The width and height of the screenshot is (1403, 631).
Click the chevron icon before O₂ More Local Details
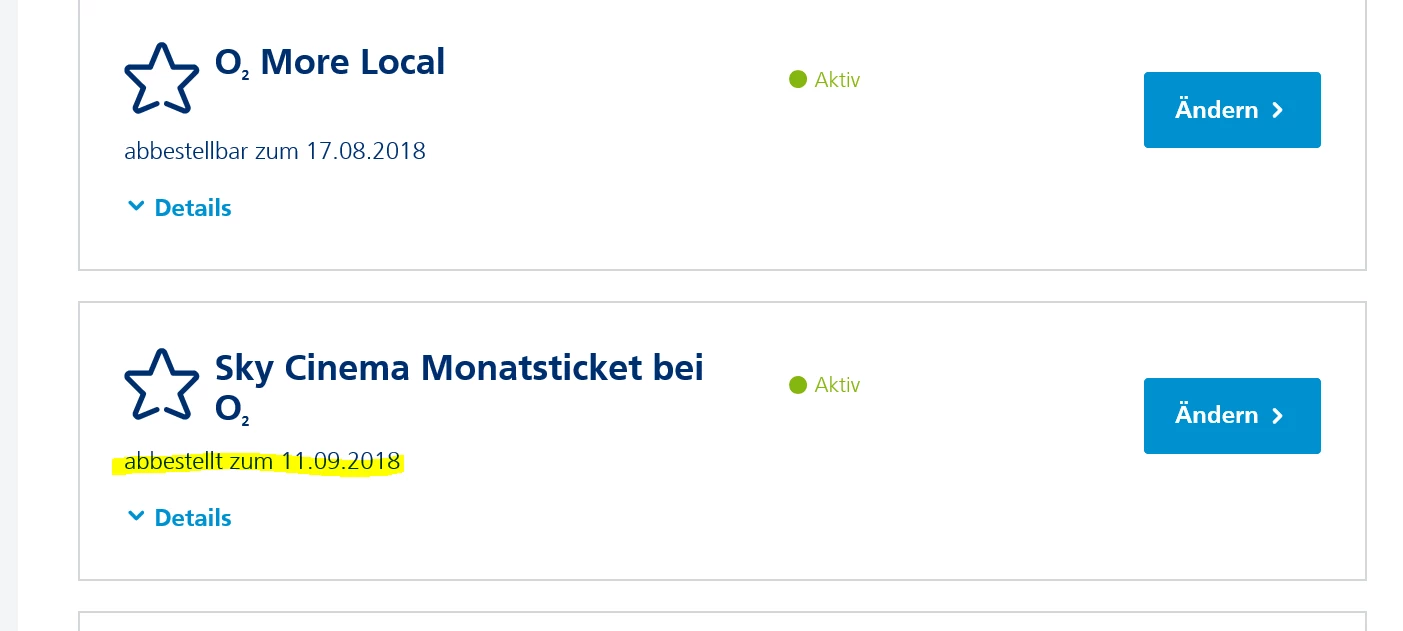pyautogui.click(x=136, y=207)
